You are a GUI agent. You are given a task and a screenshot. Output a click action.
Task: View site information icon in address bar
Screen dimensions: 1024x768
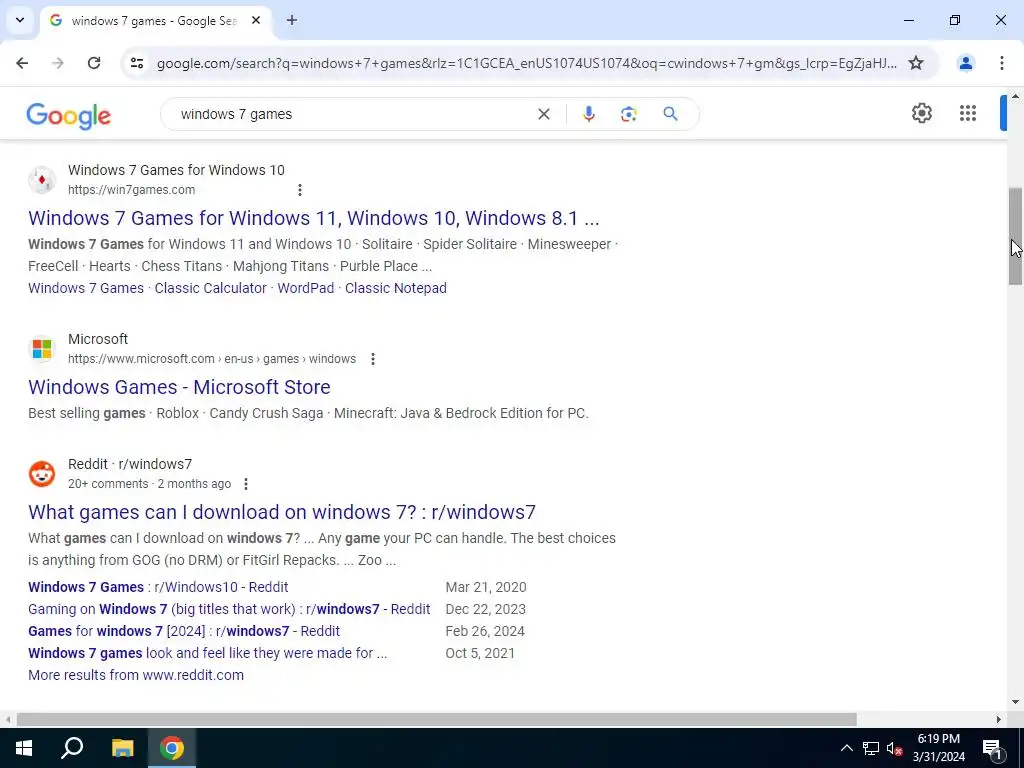136,63
